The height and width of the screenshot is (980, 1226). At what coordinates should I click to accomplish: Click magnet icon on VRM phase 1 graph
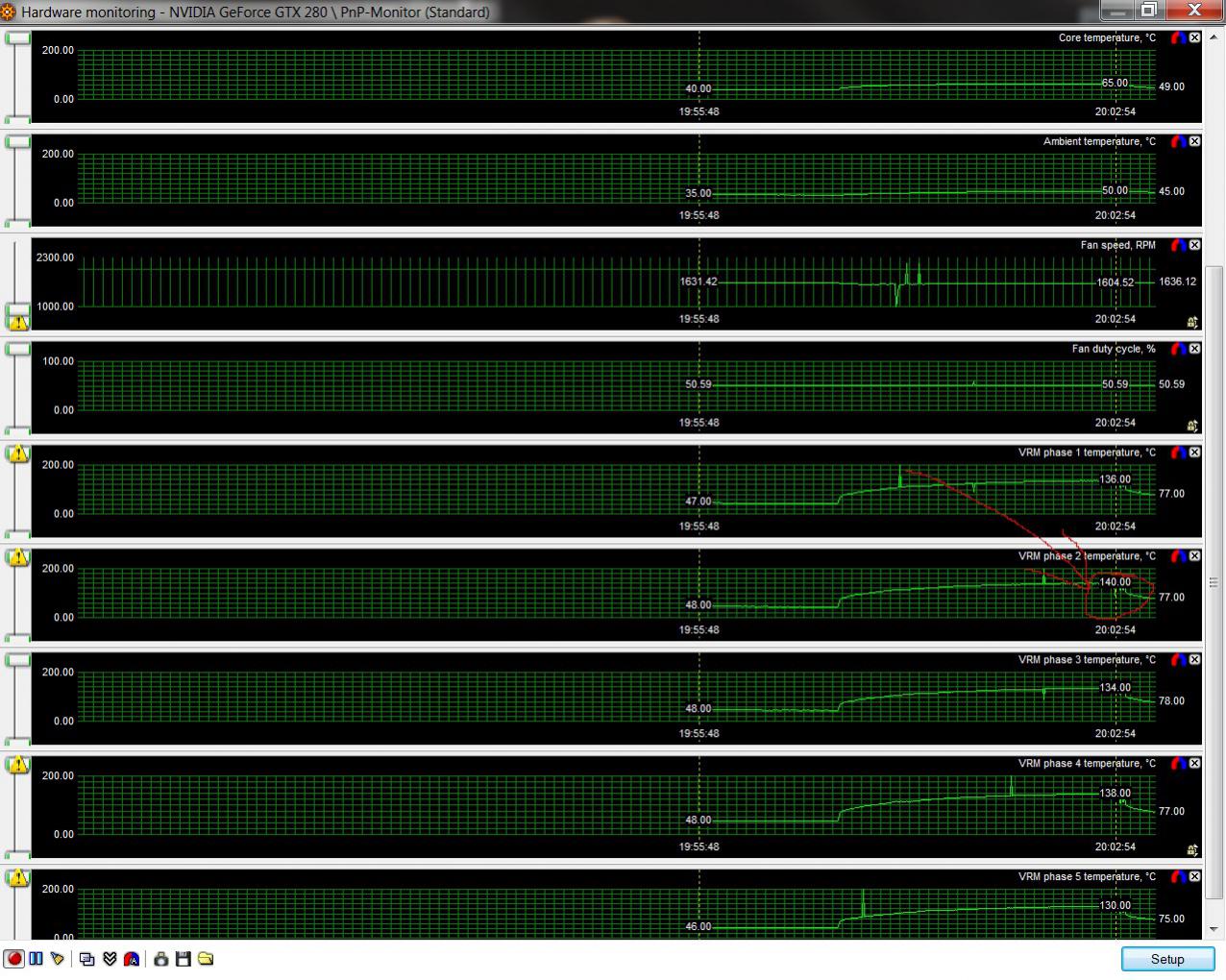[1178, 453]
